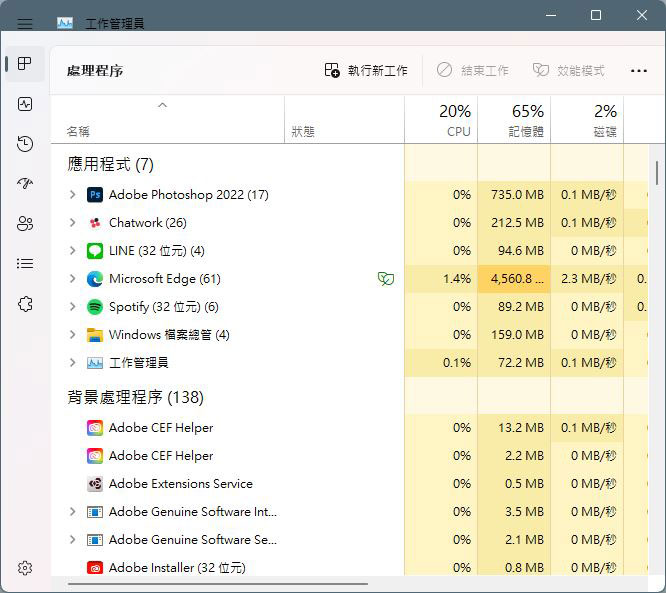
Task: Expand the Microsoft Edge process group
Action: [72, 279]
